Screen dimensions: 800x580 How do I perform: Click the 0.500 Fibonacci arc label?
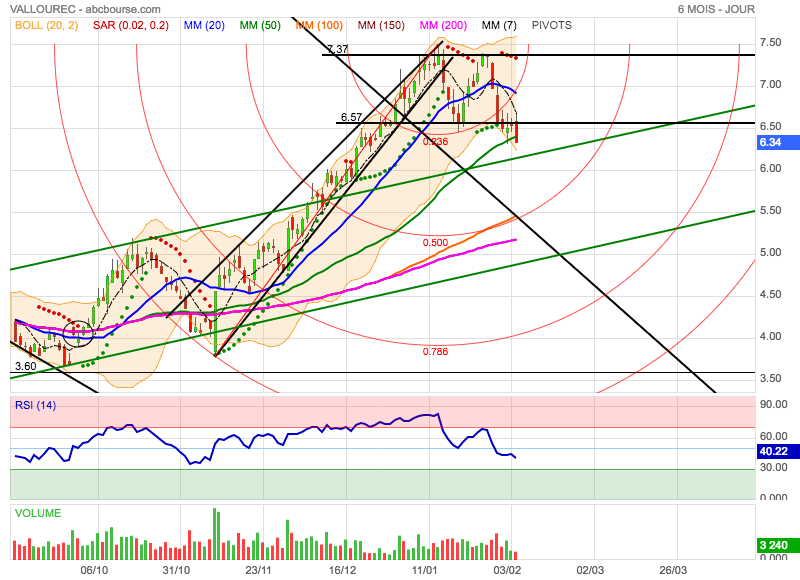tap(435, 243)
